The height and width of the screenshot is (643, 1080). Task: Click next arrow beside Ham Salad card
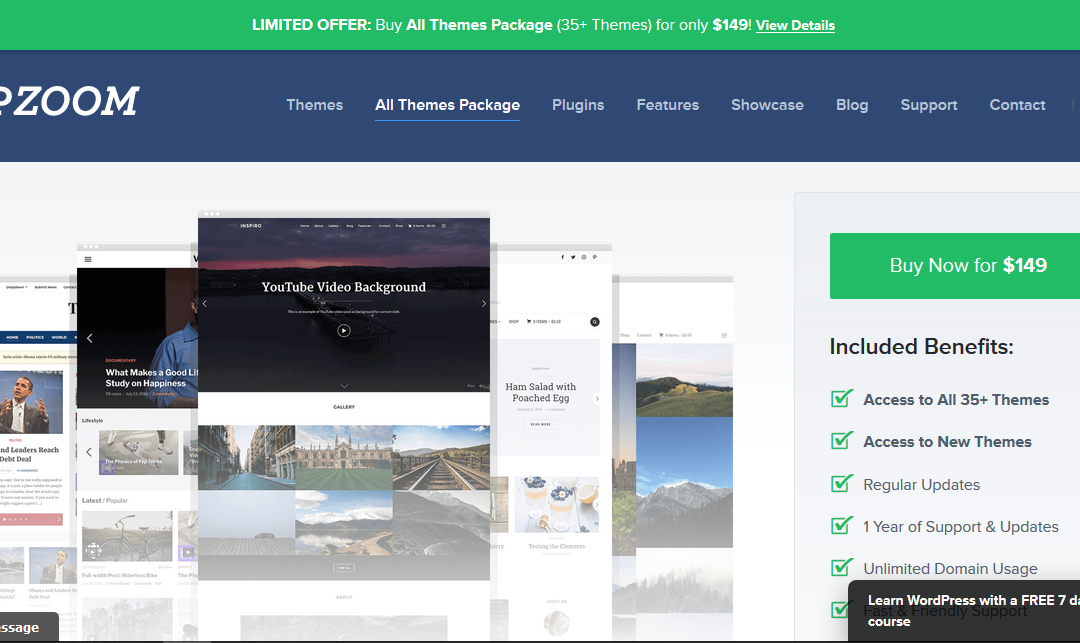[597, 399]
